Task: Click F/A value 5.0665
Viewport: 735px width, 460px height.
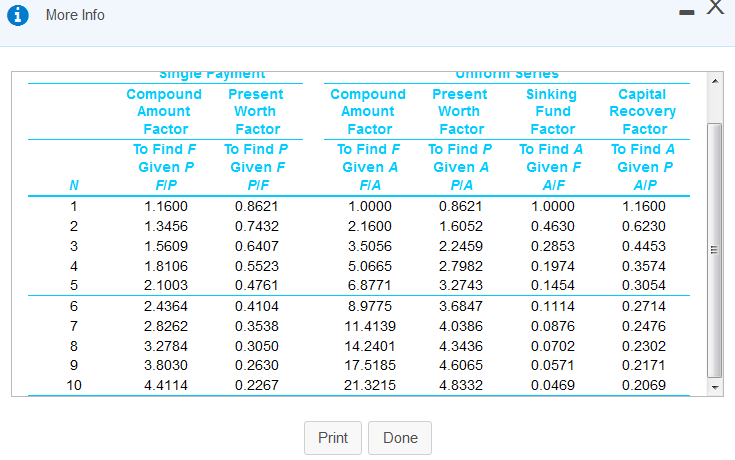Action: (x=370, y=266)
